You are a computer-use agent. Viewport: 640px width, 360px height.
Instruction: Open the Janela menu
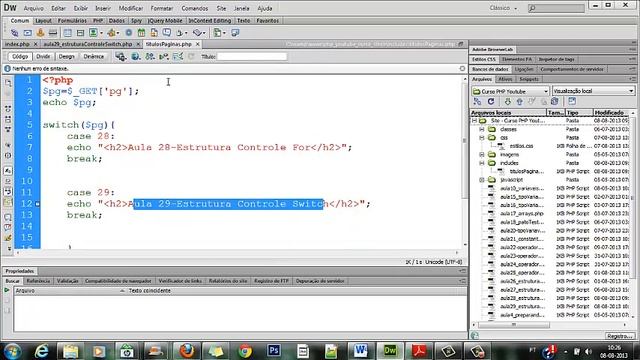(x=241, y=8)
